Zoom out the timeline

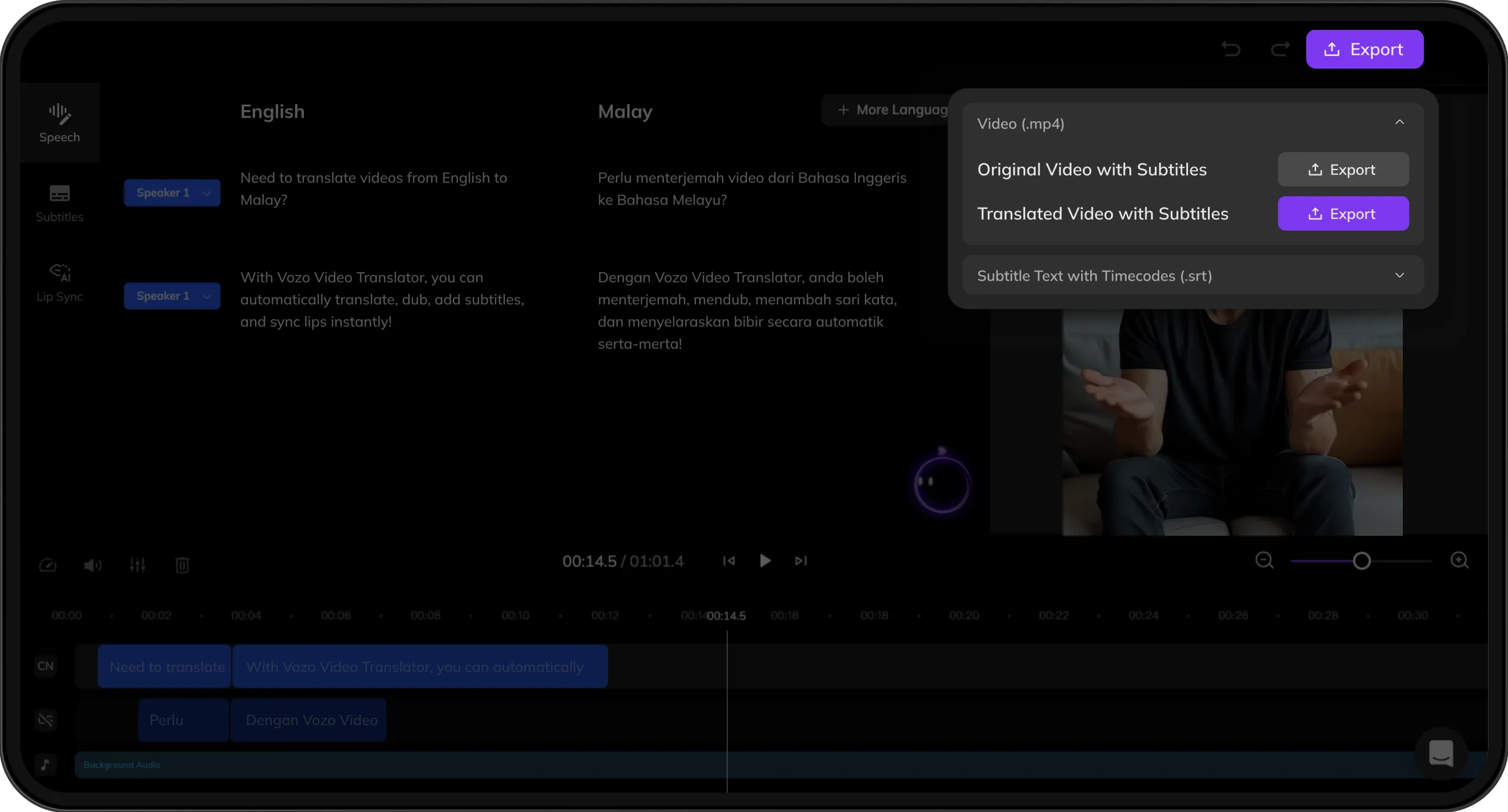coord(1264,560)
